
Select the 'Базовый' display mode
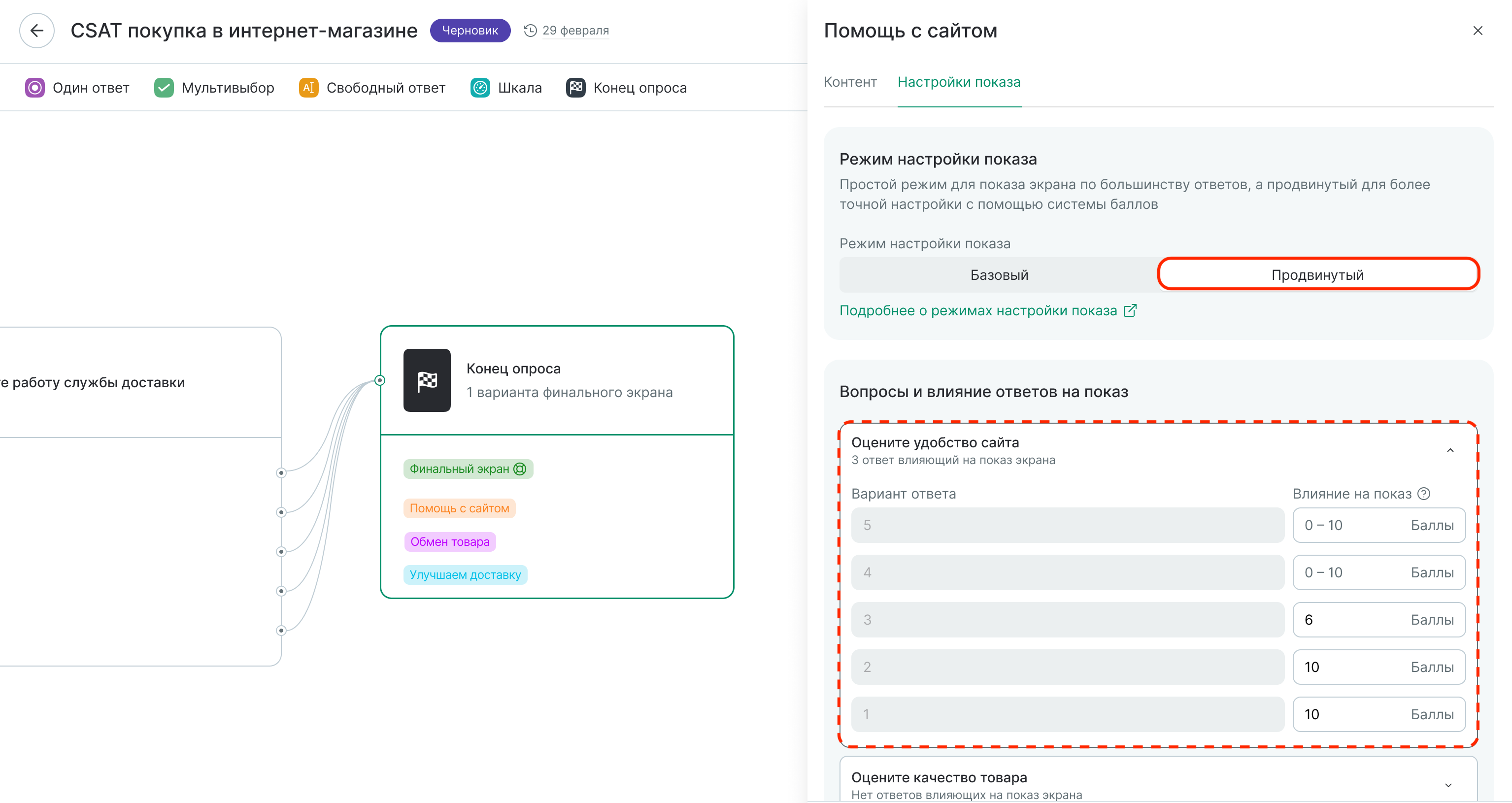(x=999, y=275)
